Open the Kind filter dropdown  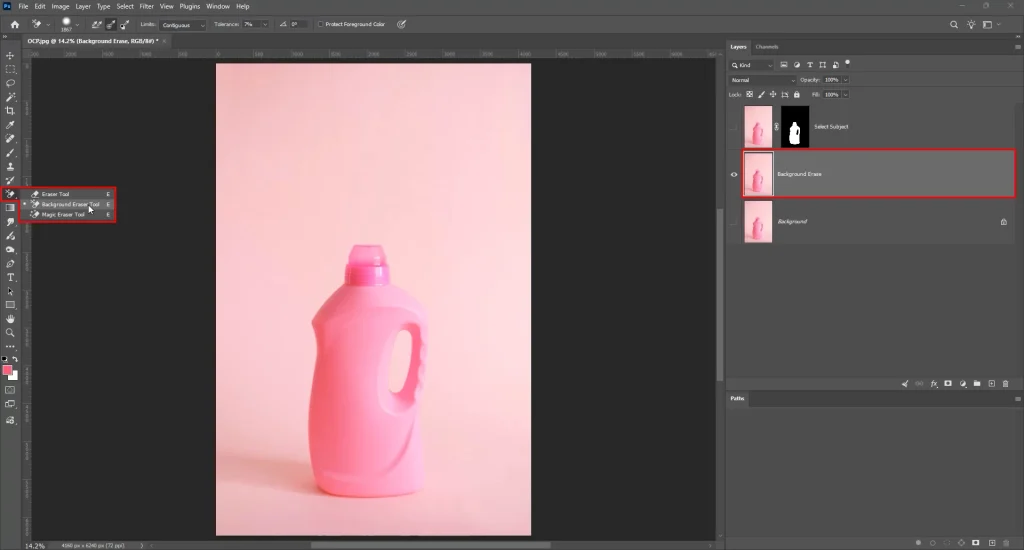pos(752,65)
